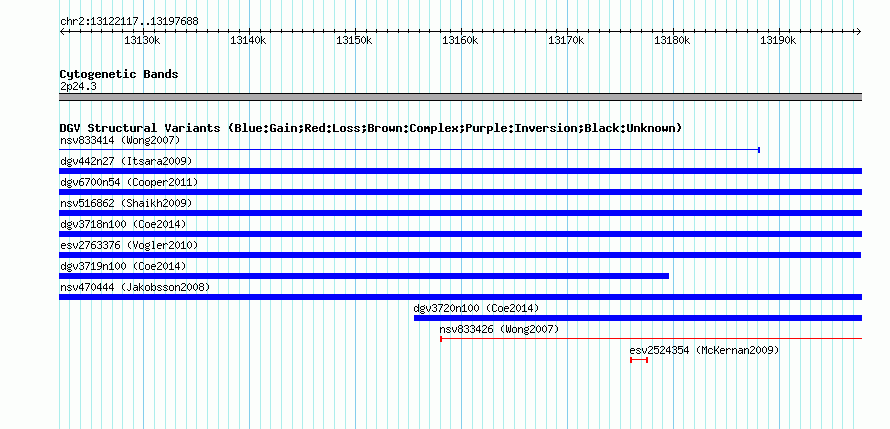
Task: Click the dgv442n27 blue gain bar
Action: pos(460,171)
